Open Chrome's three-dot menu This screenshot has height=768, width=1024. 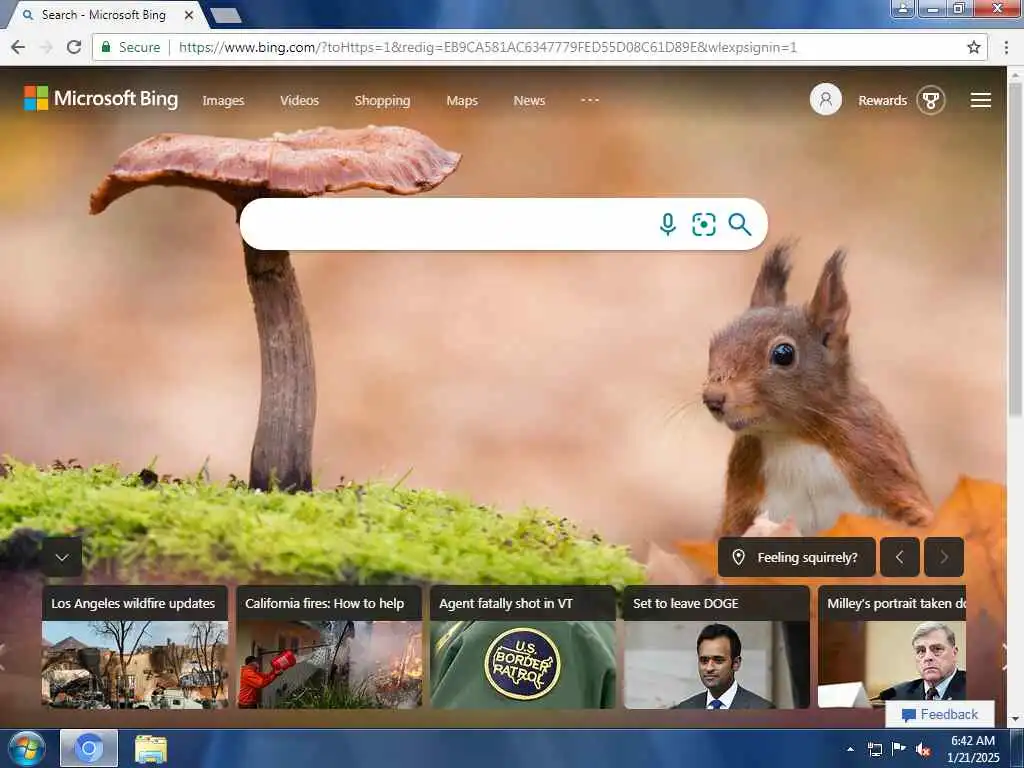pyautogui.click(x=1006, y=47)
